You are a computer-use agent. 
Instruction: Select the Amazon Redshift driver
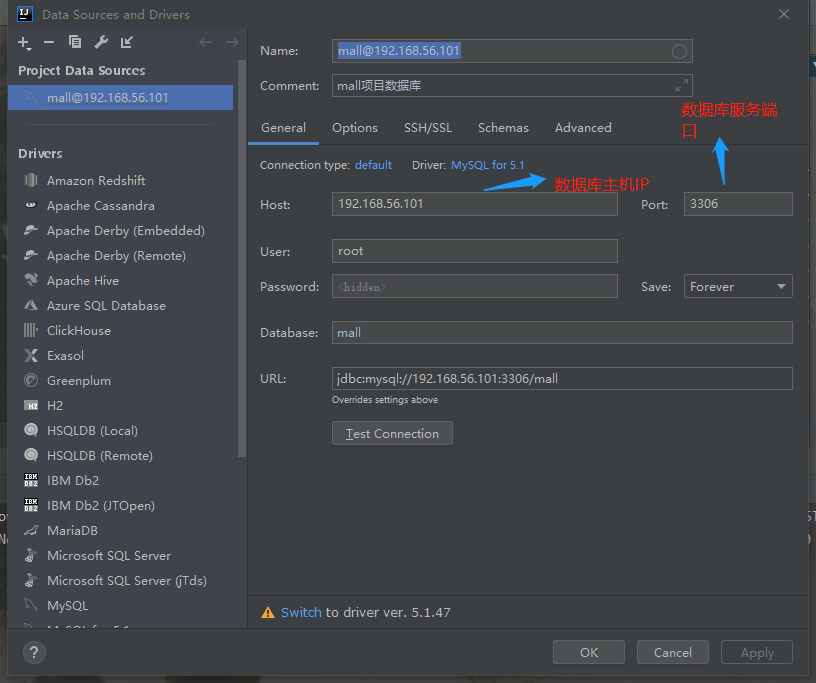96,181
